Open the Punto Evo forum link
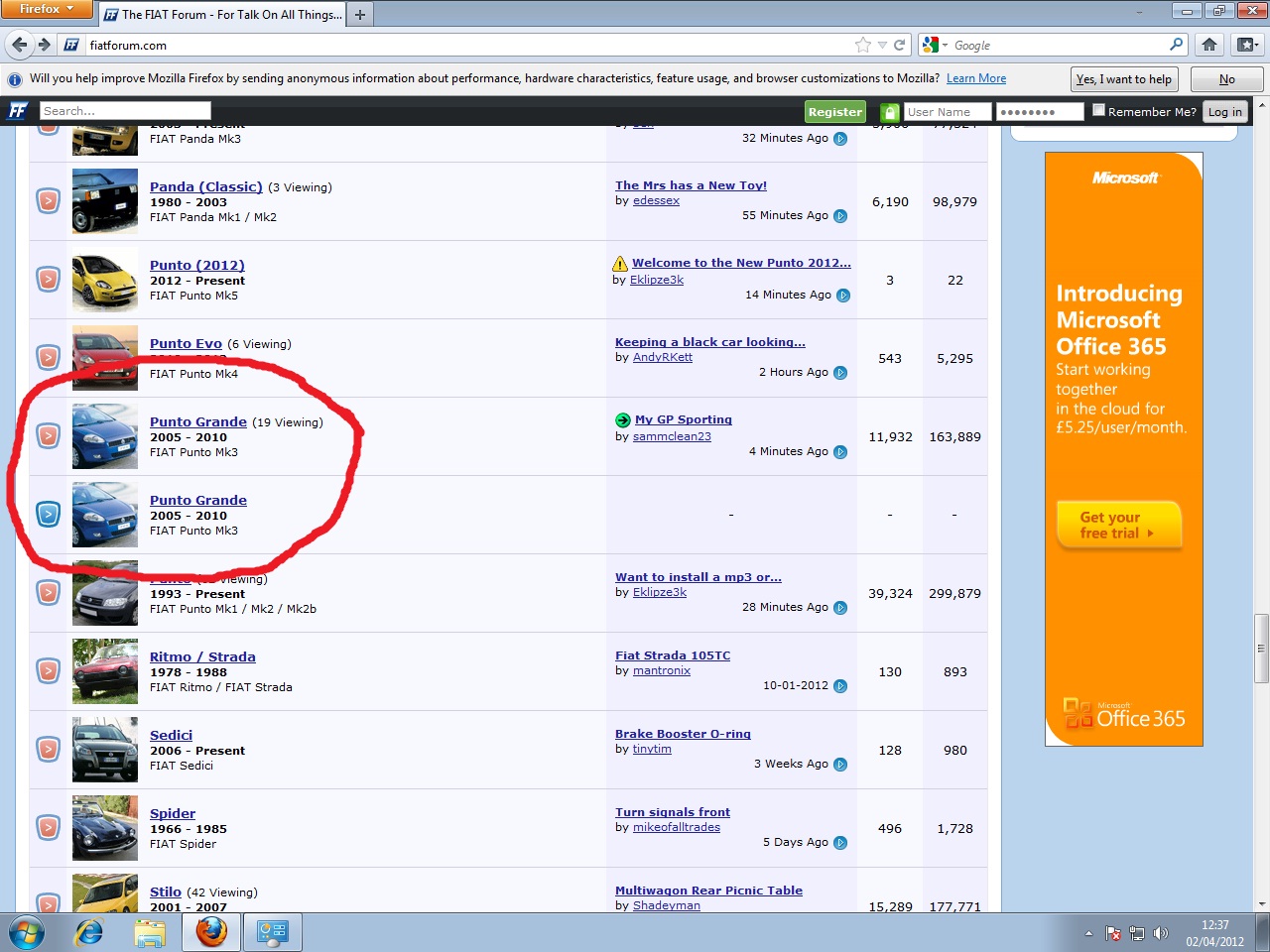Viewport: 1270px width, 952px height. [x=186, y=343]
